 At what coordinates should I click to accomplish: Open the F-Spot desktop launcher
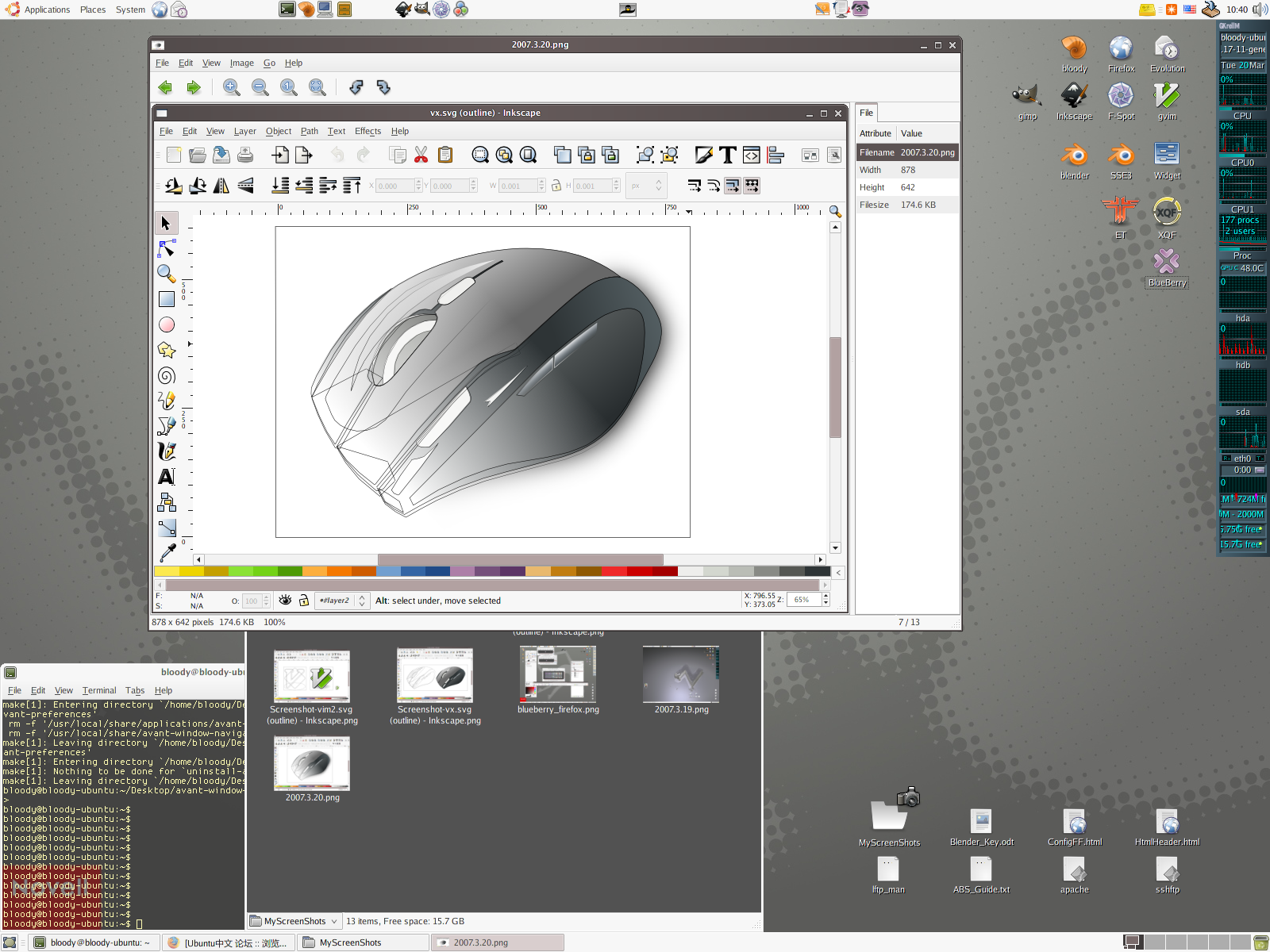tap(1121, 102)
